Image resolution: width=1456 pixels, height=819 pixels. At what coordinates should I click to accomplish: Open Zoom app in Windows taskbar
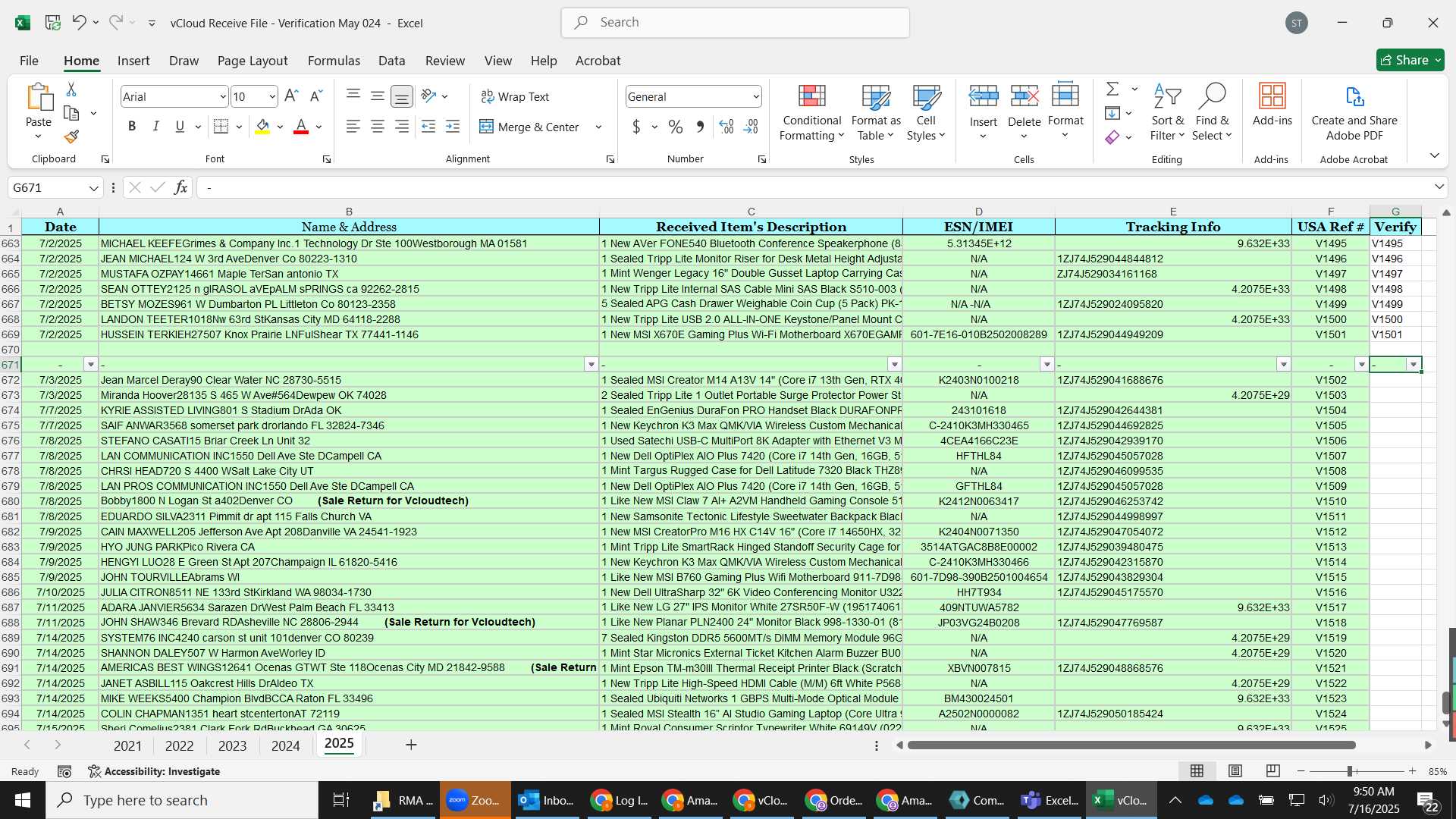475,800
